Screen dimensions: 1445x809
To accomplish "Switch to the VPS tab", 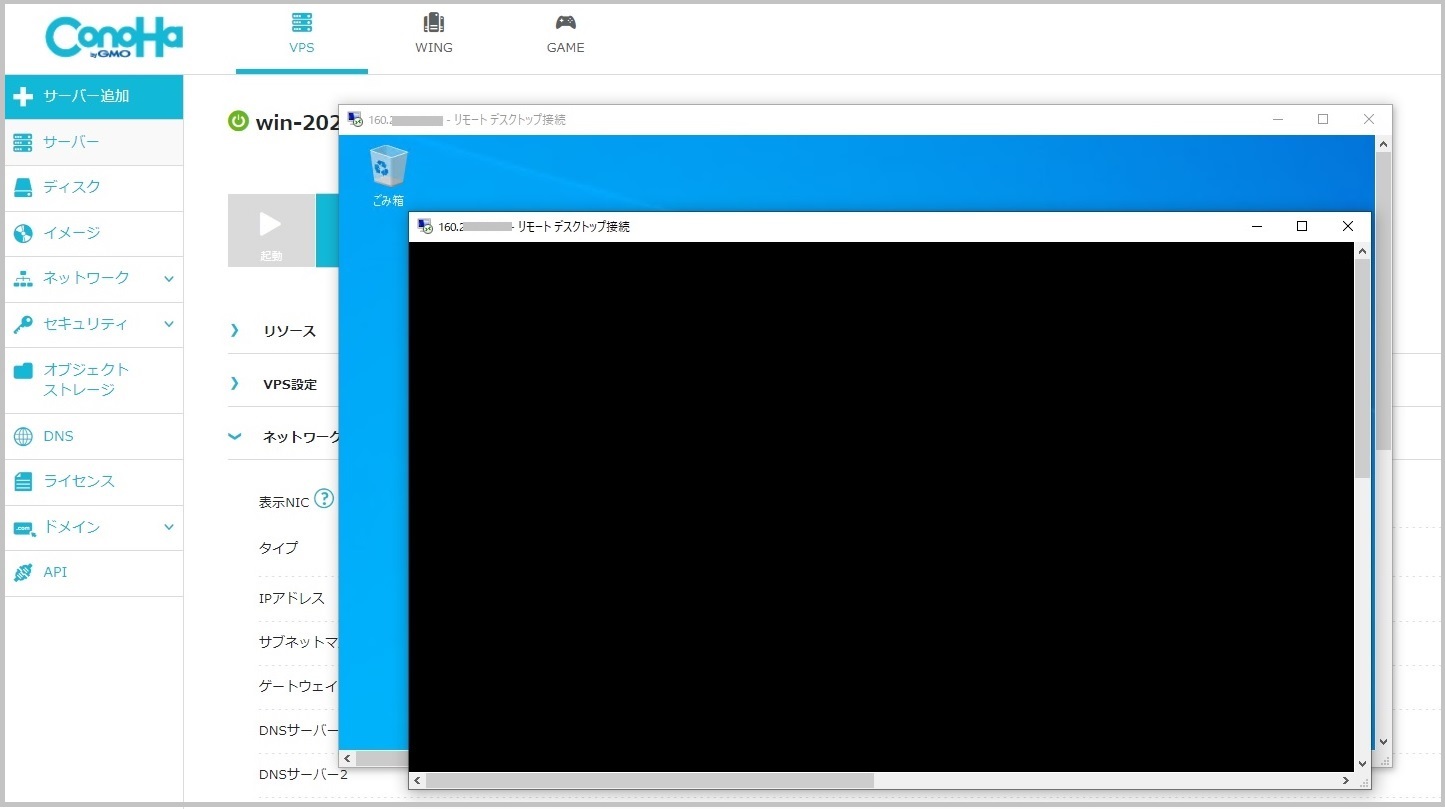I will click(301, 36).
